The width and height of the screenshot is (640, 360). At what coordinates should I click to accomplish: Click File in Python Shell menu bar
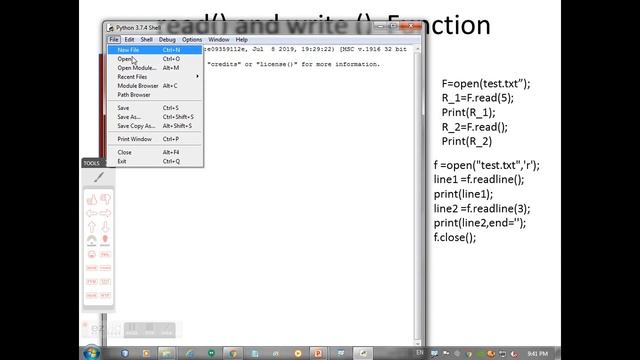113,40
